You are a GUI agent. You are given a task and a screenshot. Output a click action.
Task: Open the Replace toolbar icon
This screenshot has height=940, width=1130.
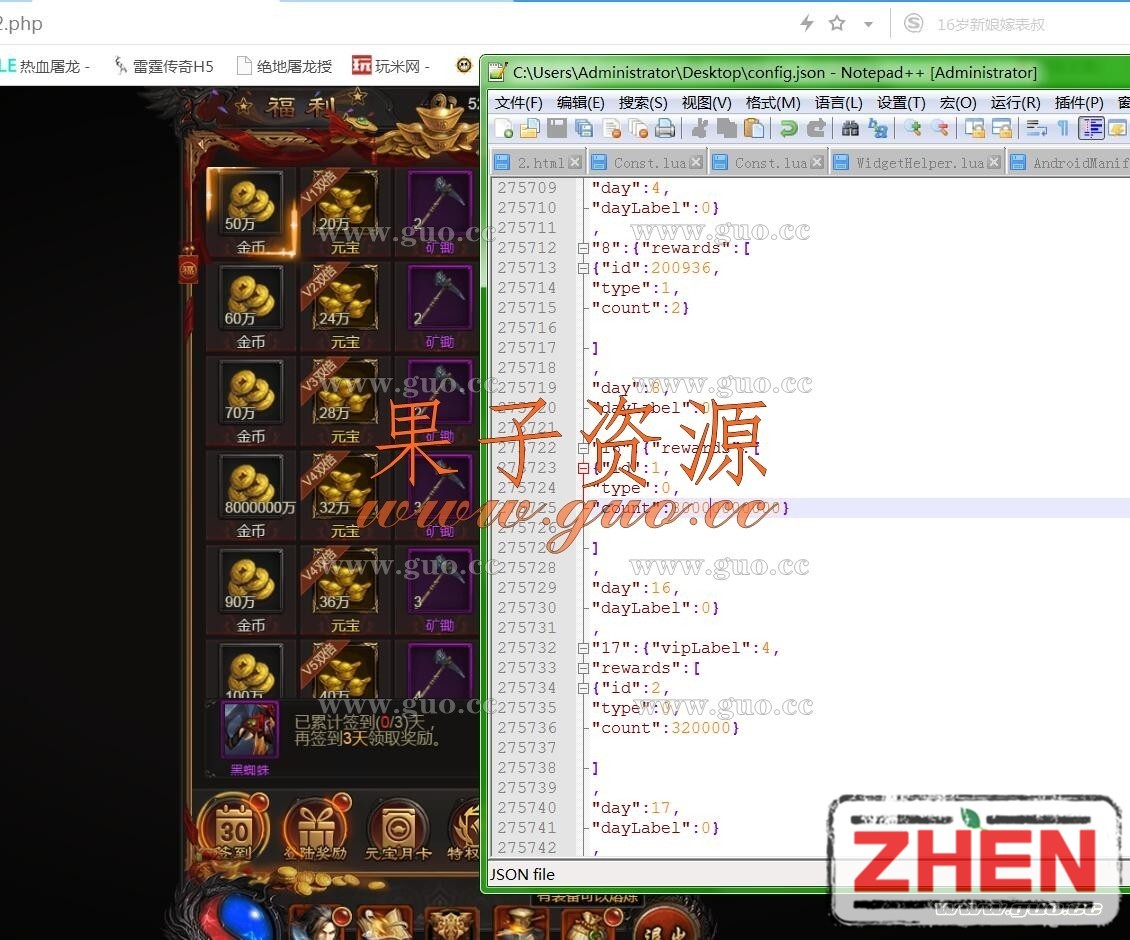(x=878, y=129)
